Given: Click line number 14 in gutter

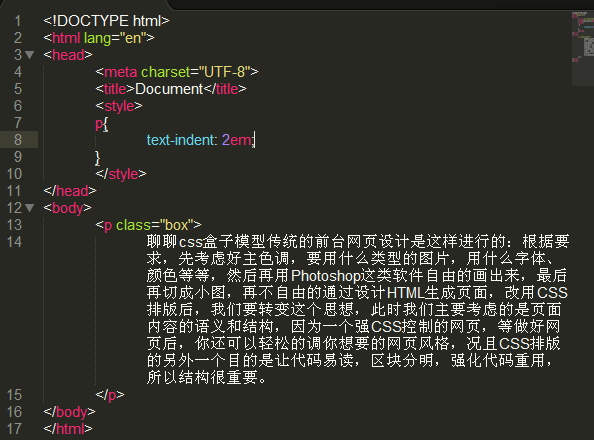Looking at the screenshot, I should 14,242.
